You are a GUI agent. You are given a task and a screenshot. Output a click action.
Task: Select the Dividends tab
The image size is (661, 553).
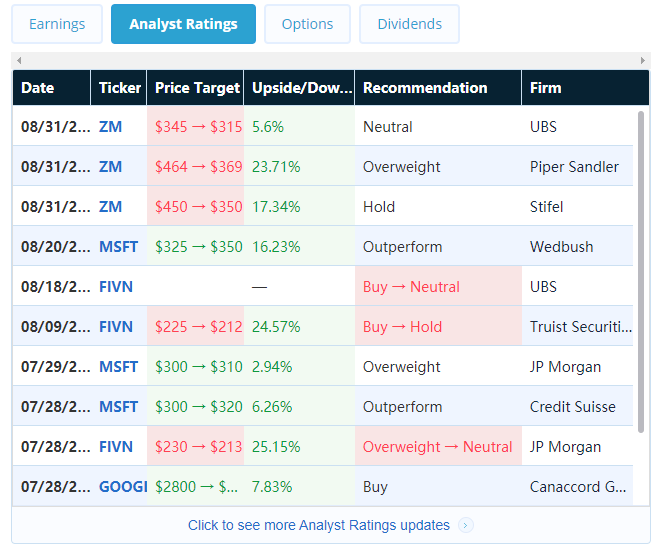409,24
